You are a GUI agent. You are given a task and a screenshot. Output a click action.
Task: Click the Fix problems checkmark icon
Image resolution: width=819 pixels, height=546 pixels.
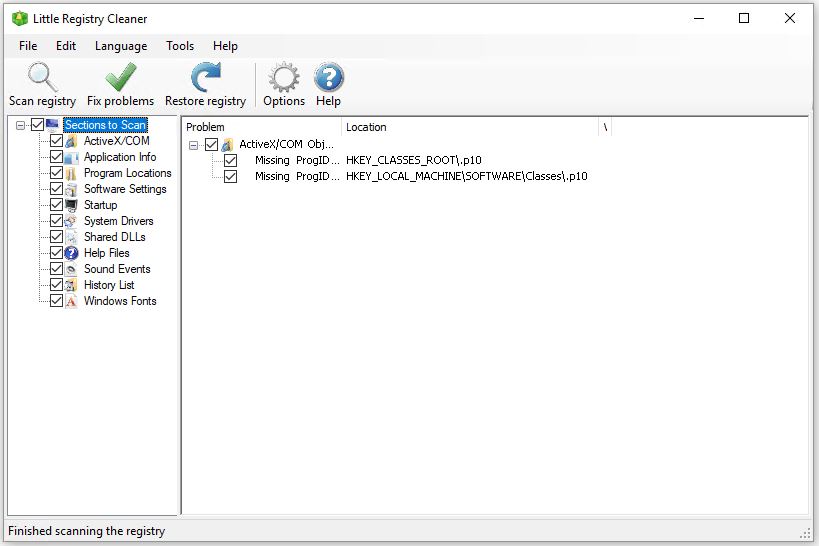[x=121, y=77]
